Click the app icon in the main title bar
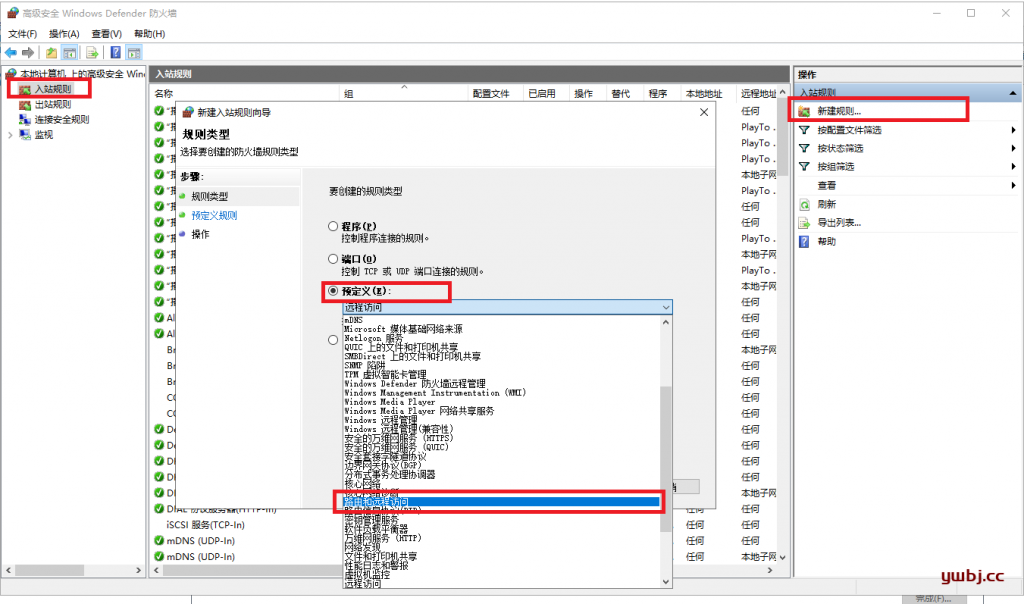The image size is (1024, 604). click(x=12, y=12)
